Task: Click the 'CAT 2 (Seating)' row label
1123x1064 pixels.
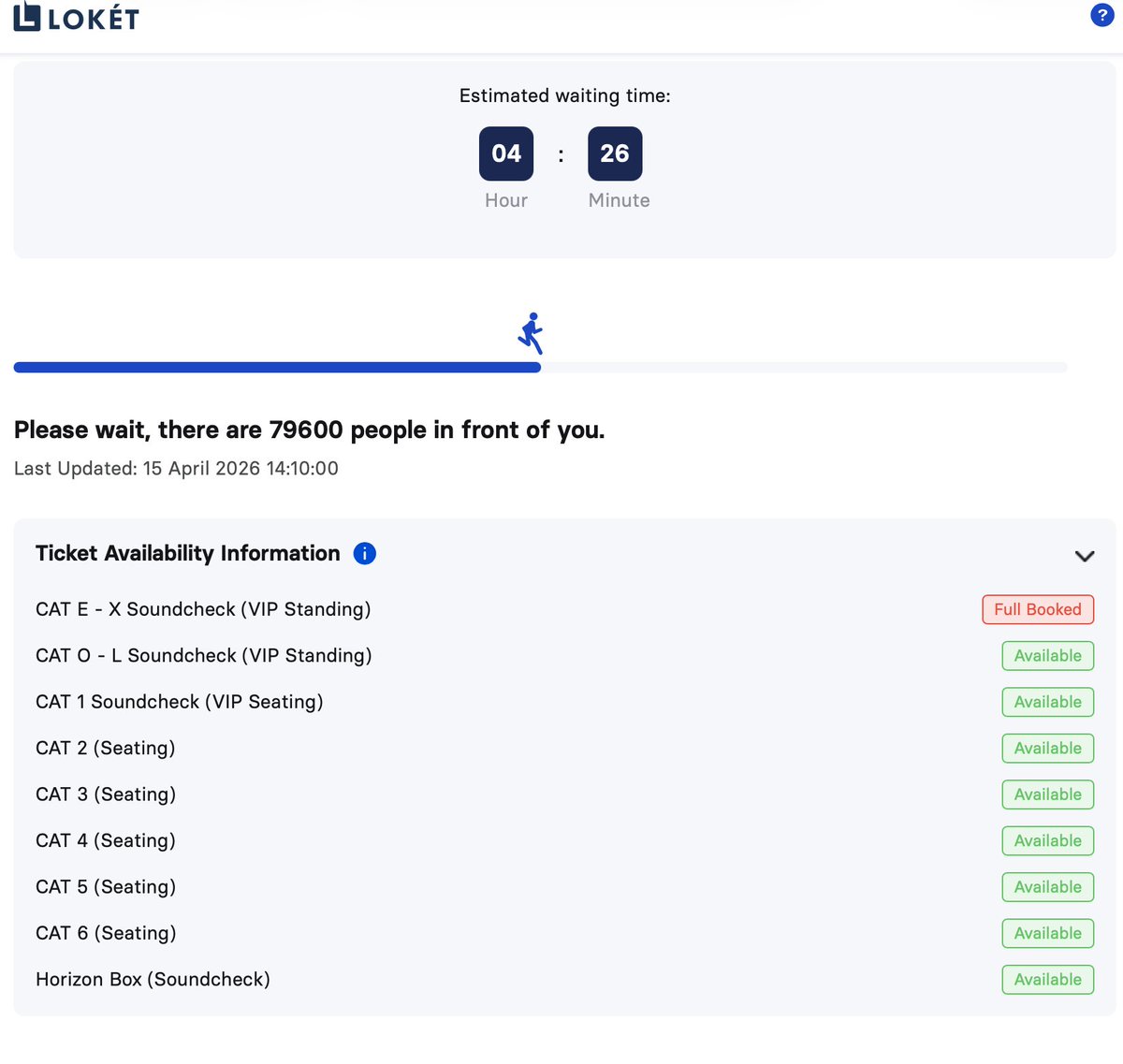Action: click(106, 749)
